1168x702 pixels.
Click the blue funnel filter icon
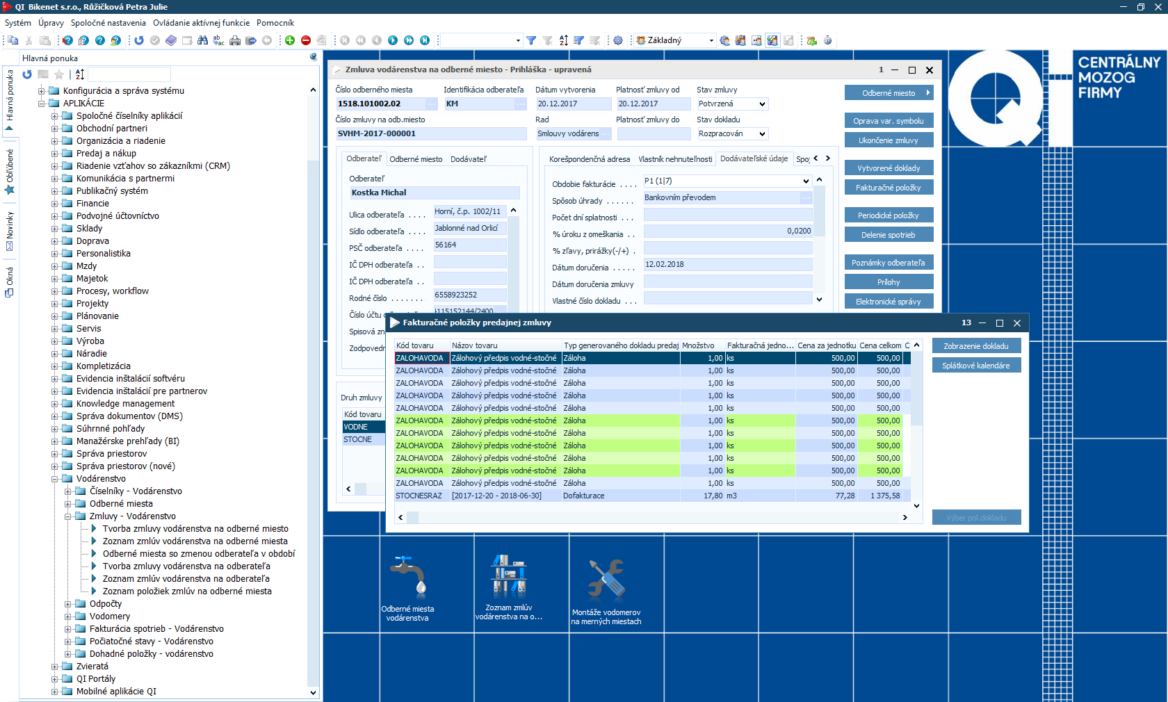pyautogui.click(x=532, y=41)
